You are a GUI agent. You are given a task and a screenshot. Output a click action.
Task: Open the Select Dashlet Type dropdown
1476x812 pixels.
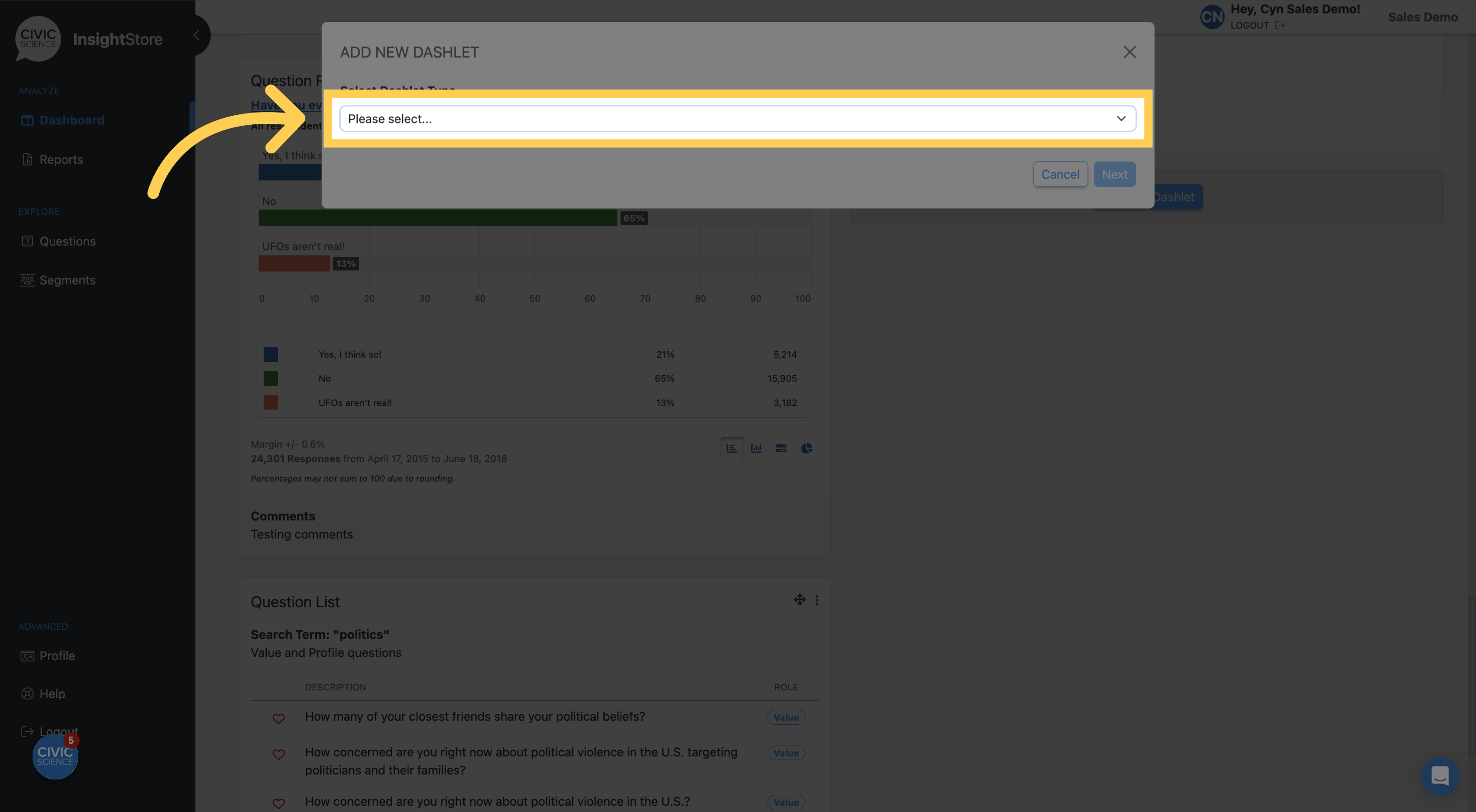click(737, 117)
